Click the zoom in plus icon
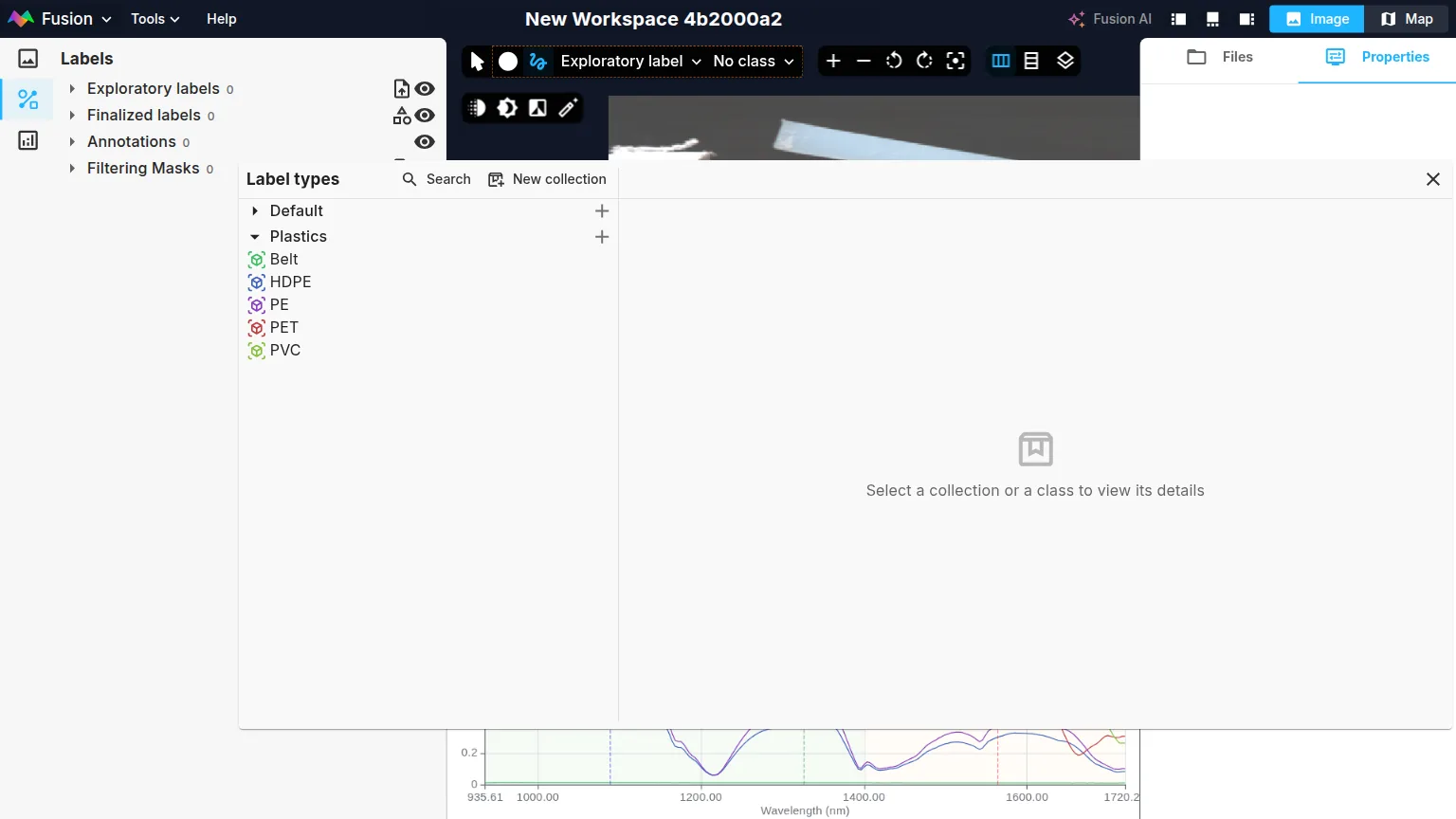This screenshot has width=1456, height=819. [833, 62]
